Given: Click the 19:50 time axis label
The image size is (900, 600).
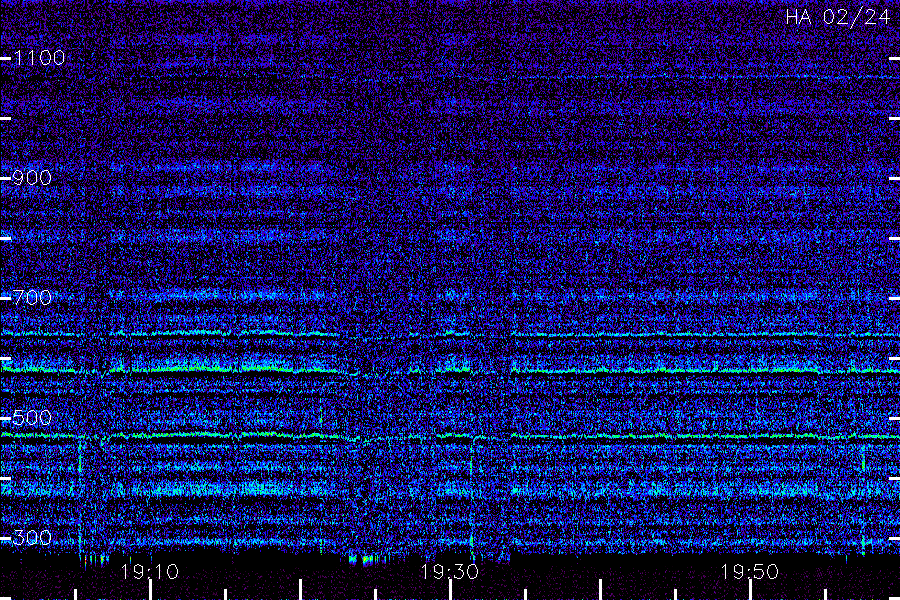Looking at the screenshot, I should 750,572.
